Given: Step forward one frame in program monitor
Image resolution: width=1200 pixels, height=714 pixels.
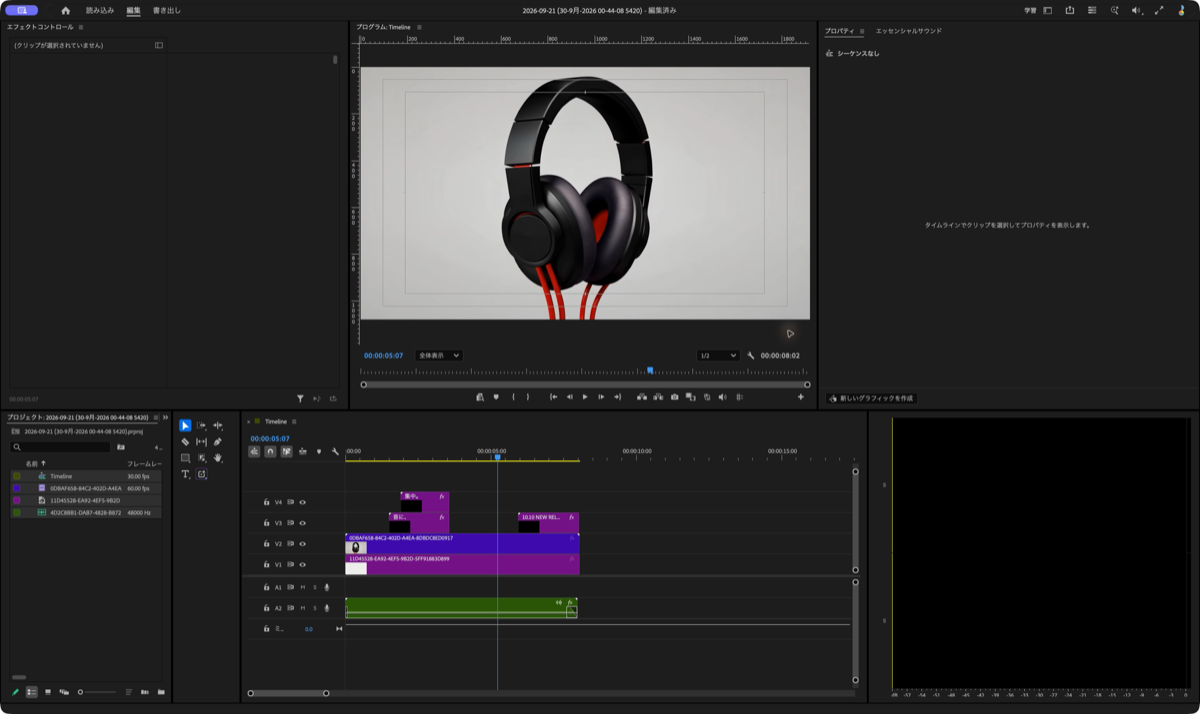Looking at the screenshot, I should 601,397.
